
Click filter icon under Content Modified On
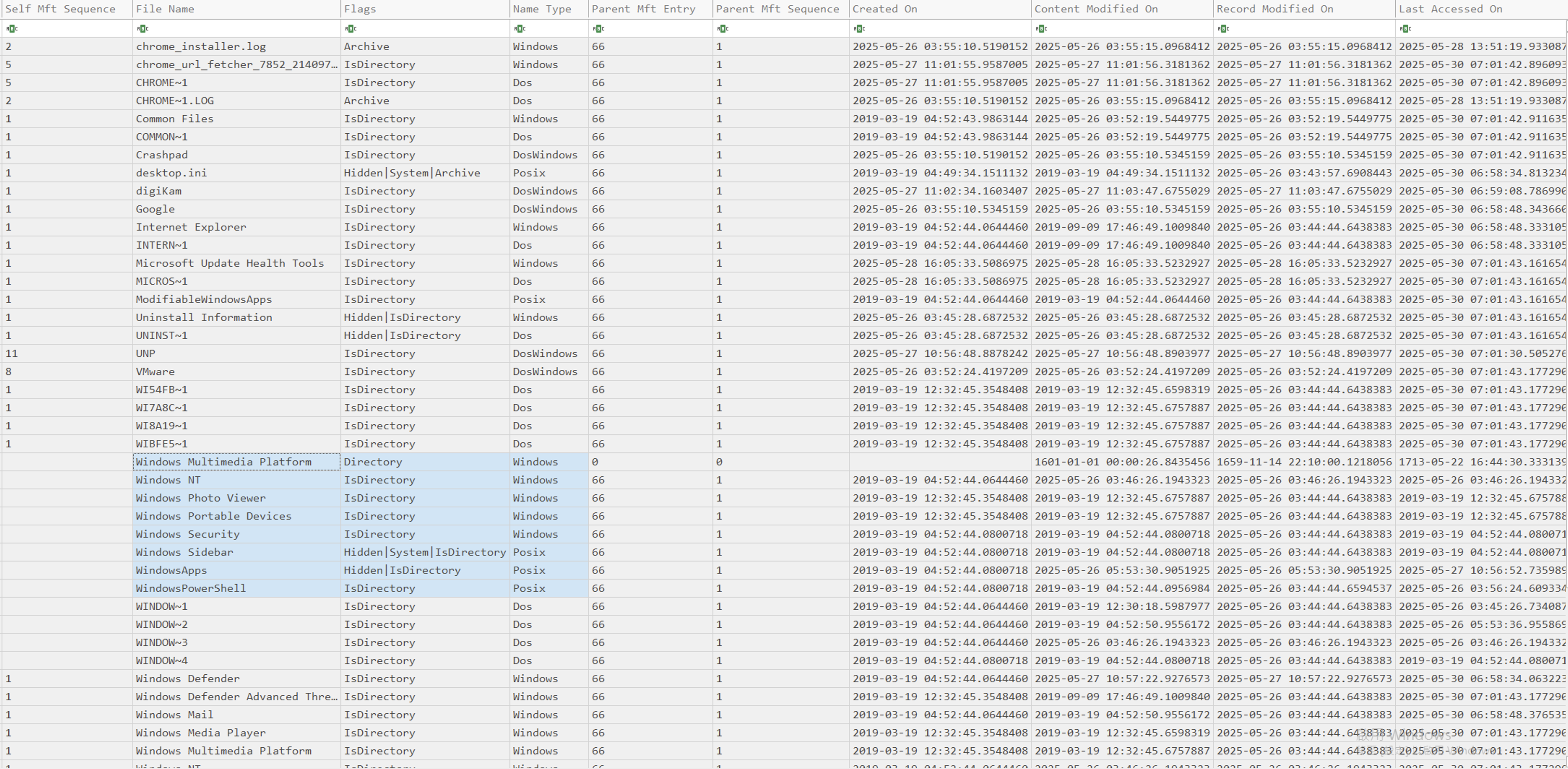coord(1041,29)
